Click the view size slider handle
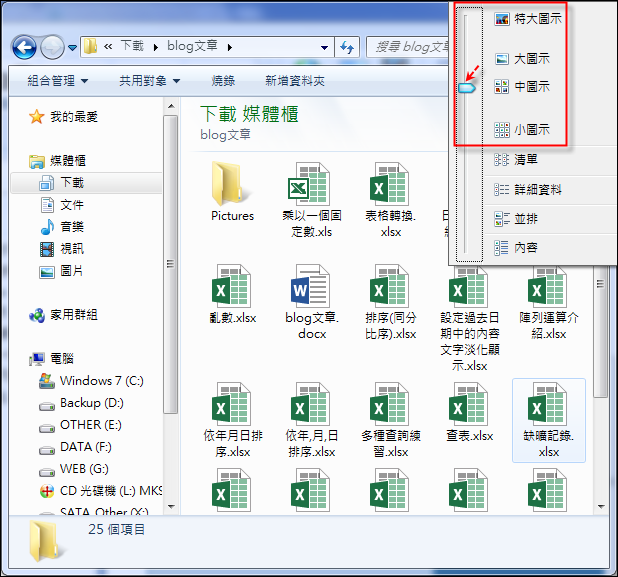This screenshot has height=577, width=618. click(x=467, y=87)
